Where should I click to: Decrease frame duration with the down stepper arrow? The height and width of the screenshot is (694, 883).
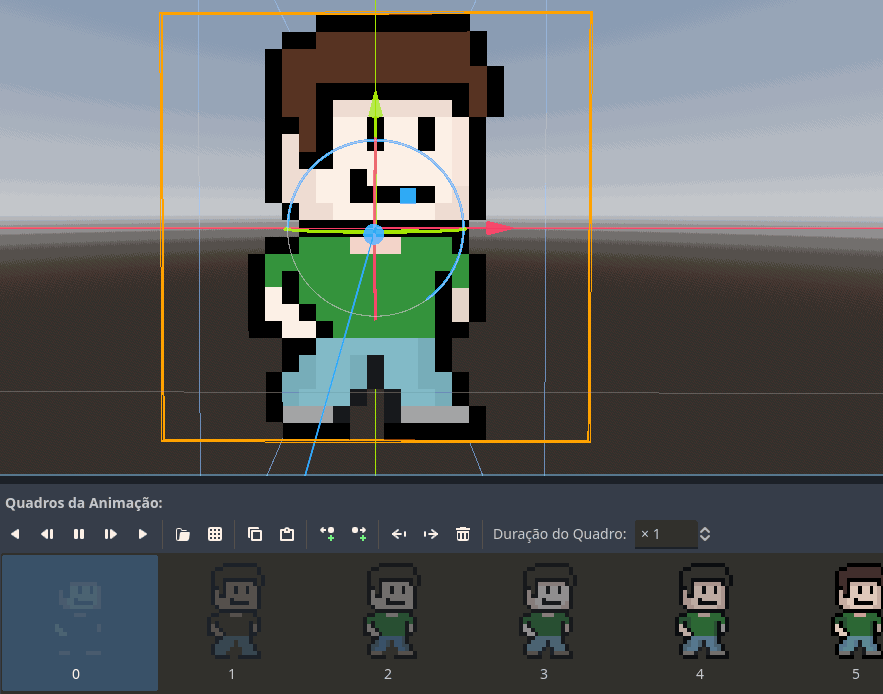pyautogui.click(x=704, y=539)
